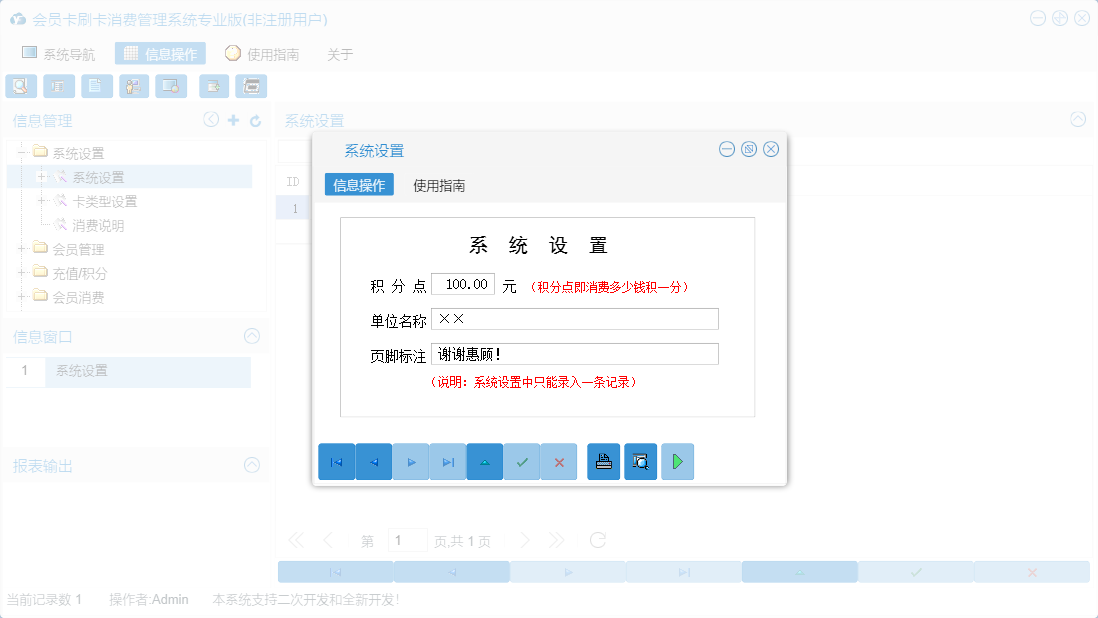Viewport: 1098px width, 618px height.
Task: Open the 关于 menu
Action: 339,54
